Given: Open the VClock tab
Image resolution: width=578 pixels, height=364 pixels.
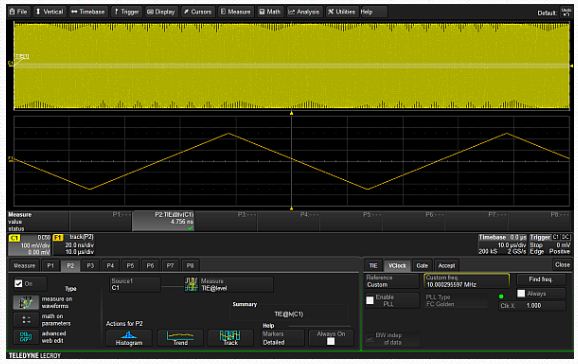Looking at the screenshot, I should click(397, 266).
